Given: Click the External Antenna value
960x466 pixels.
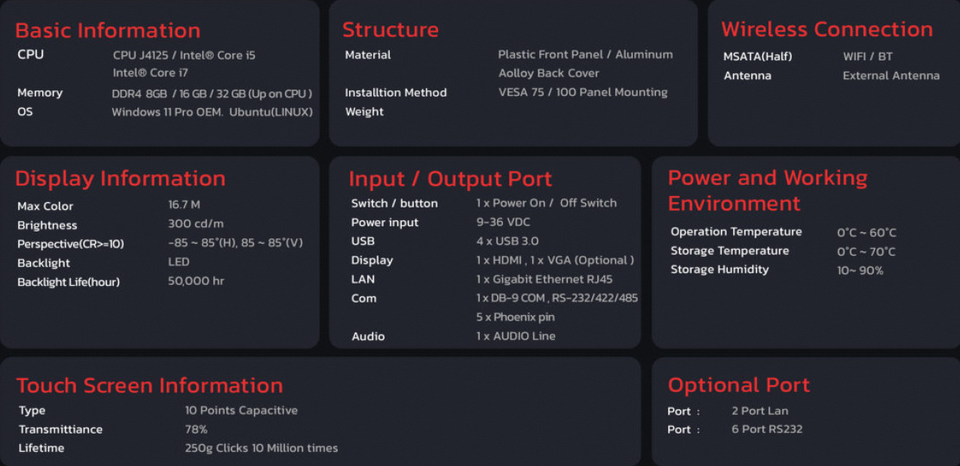Looking at the screenshot, I should (x=891, y=75).
